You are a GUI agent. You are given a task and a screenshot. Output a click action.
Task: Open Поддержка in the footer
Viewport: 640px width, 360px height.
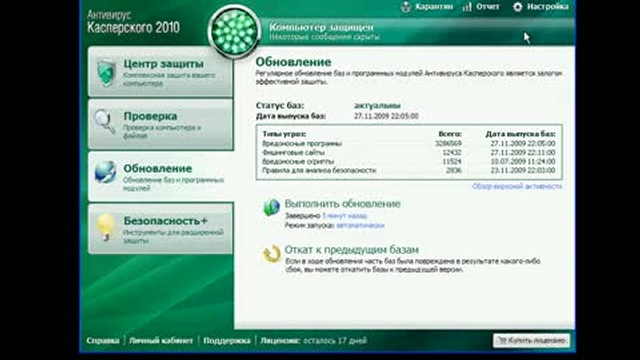(x=227, y=340)
